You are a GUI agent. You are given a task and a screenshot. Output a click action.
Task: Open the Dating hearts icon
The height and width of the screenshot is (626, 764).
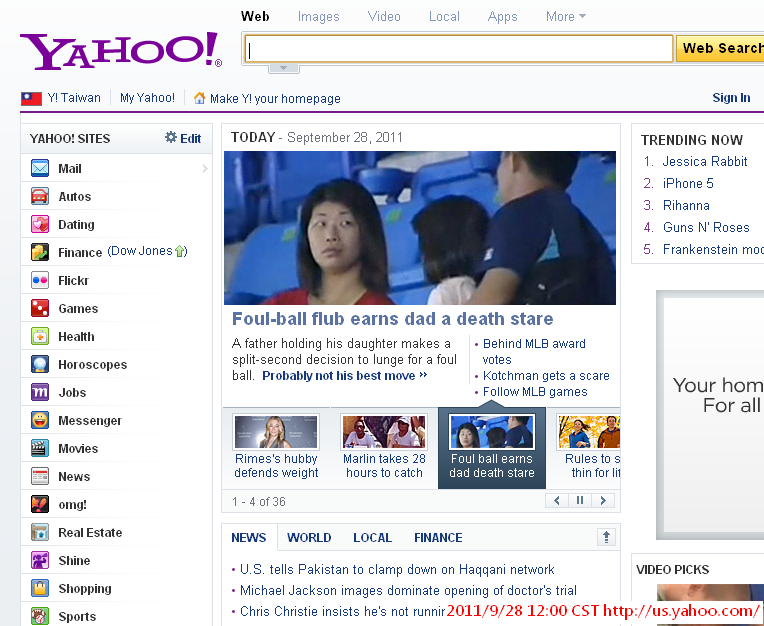coord(40,224)
